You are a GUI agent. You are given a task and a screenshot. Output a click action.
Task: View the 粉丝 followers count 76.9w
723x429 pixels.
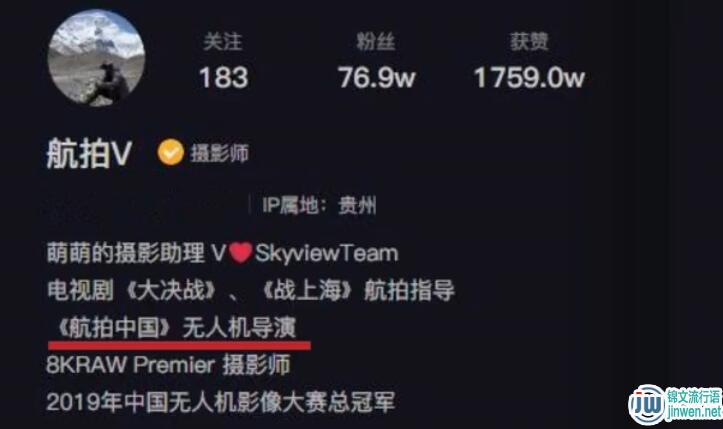(377, 77)
